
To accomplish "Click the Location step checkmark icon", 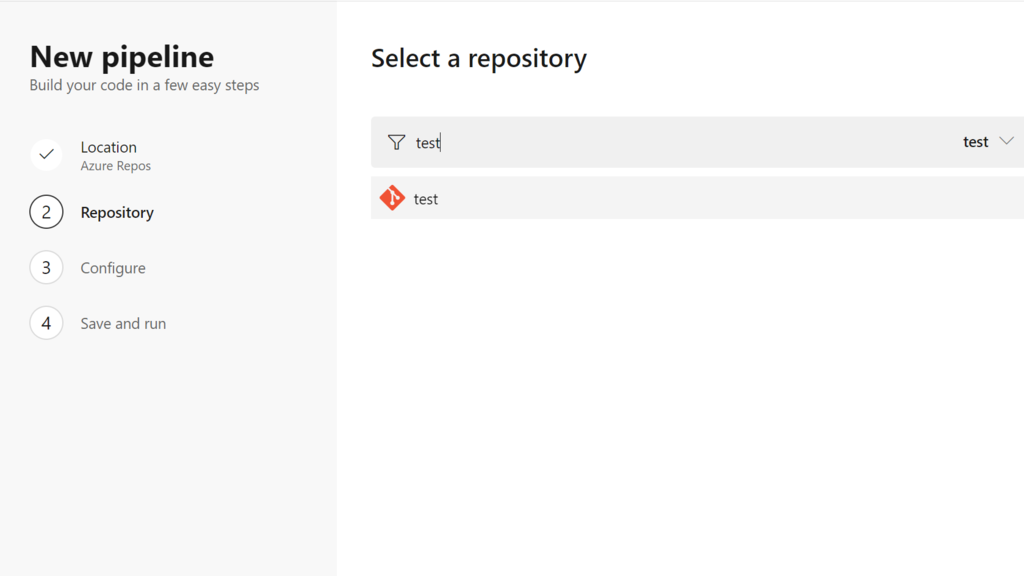I will coord(46,155).
